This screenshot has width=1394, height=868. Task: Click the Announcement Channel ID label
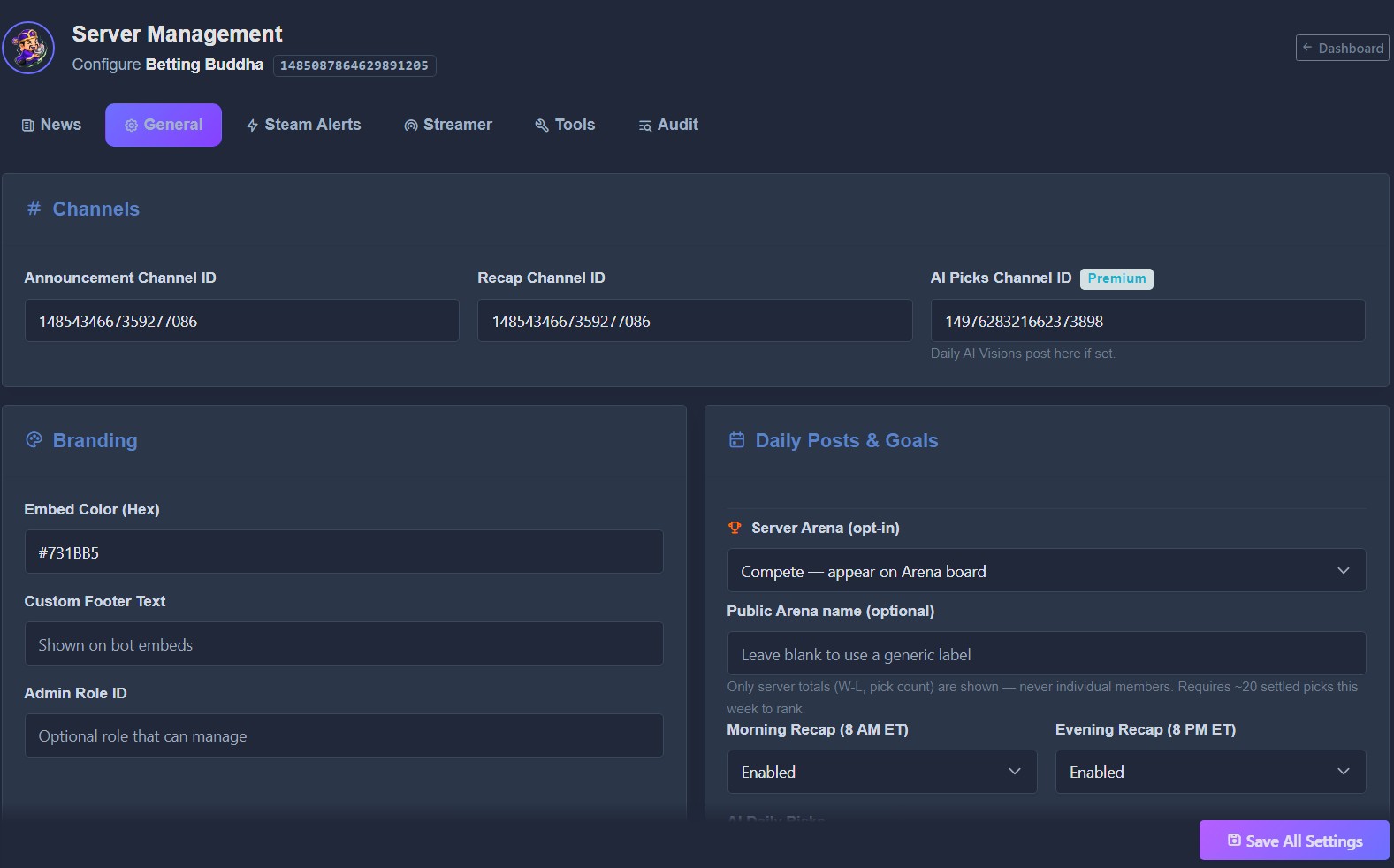click(x=120, y=278)
